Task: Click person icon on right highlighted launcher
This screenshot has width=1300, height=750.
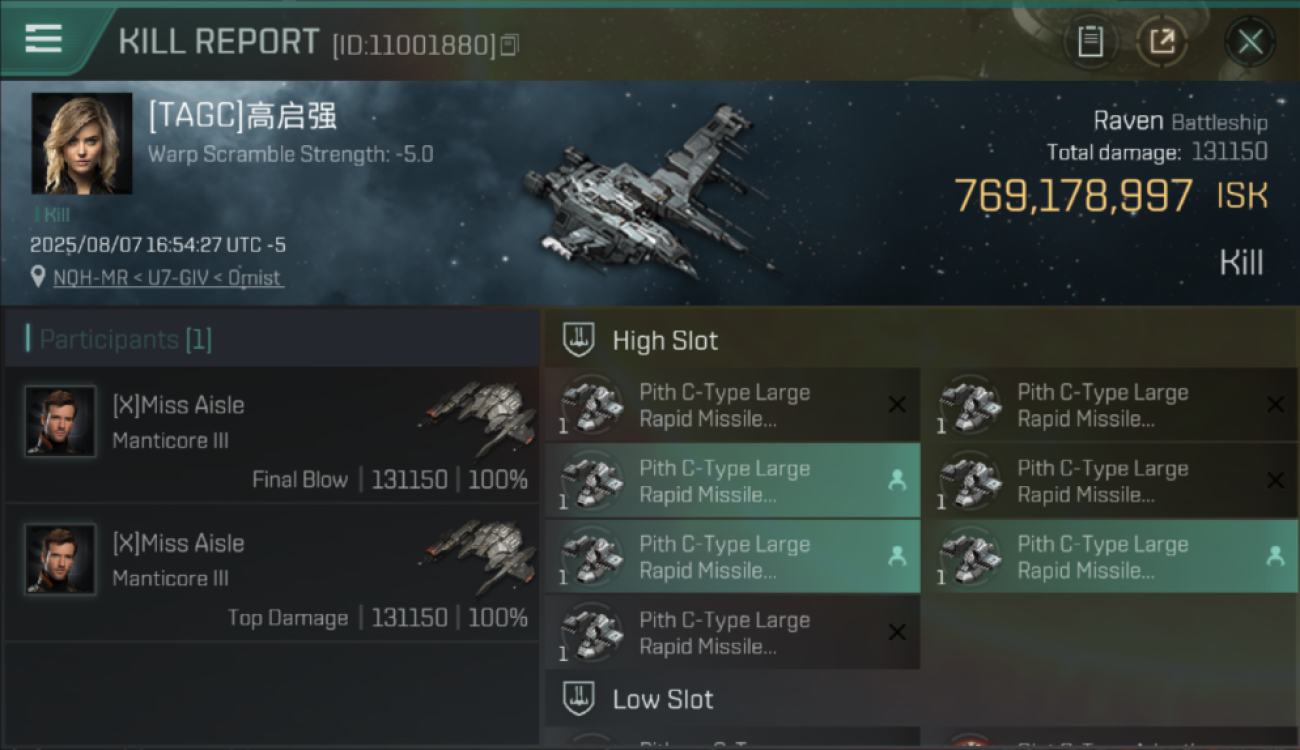Action: 1275,557
